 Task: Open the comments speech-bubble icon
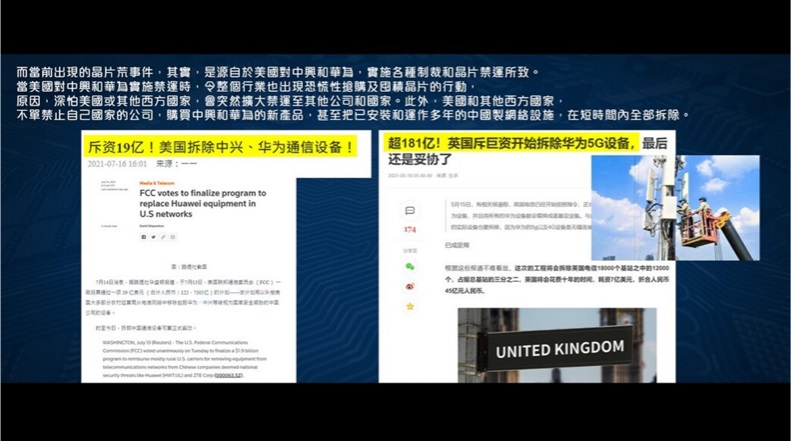coord(410,211)
